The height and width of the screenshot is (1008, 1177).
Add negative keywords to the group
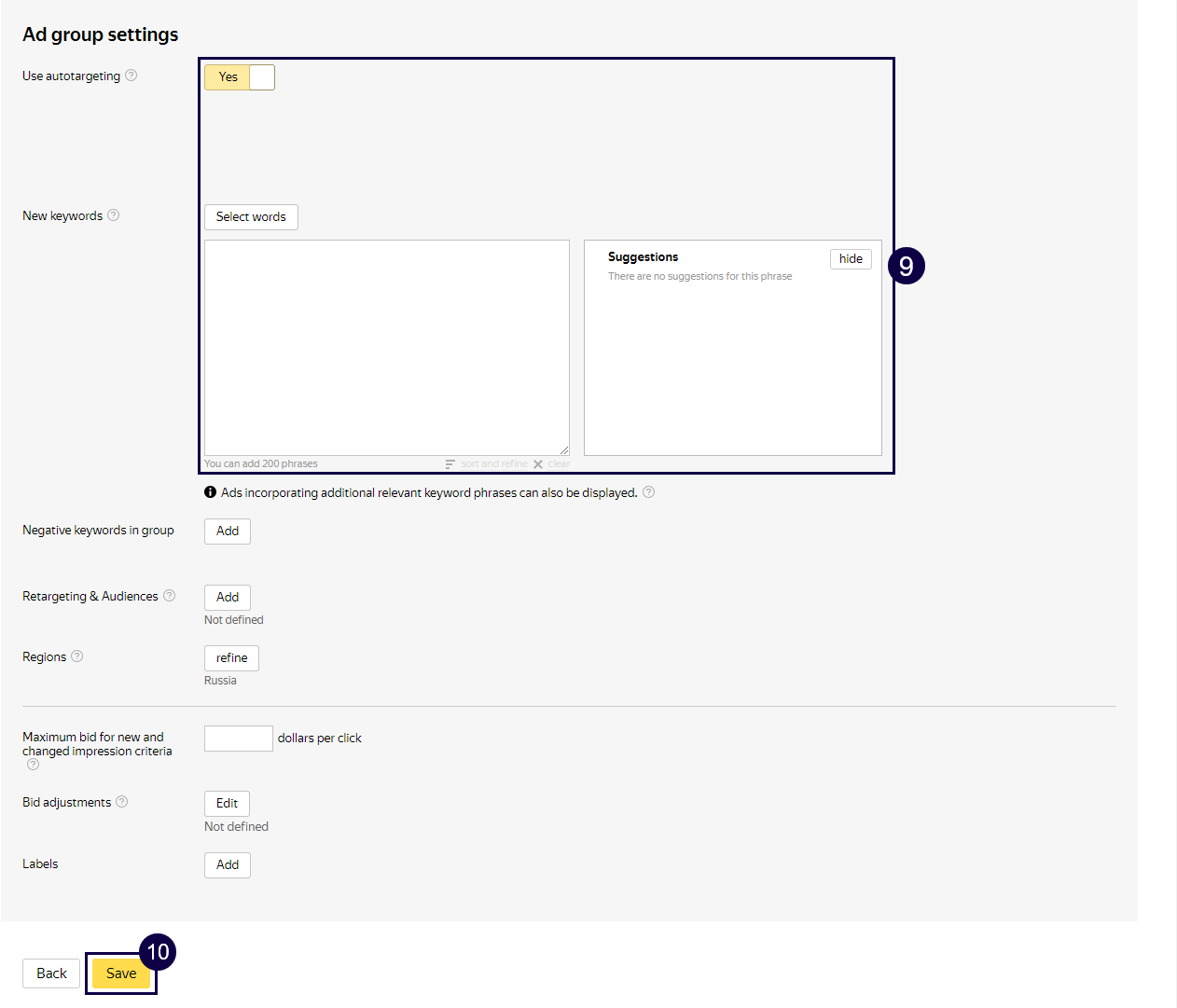pyautogui.click(x=227, y=531)
